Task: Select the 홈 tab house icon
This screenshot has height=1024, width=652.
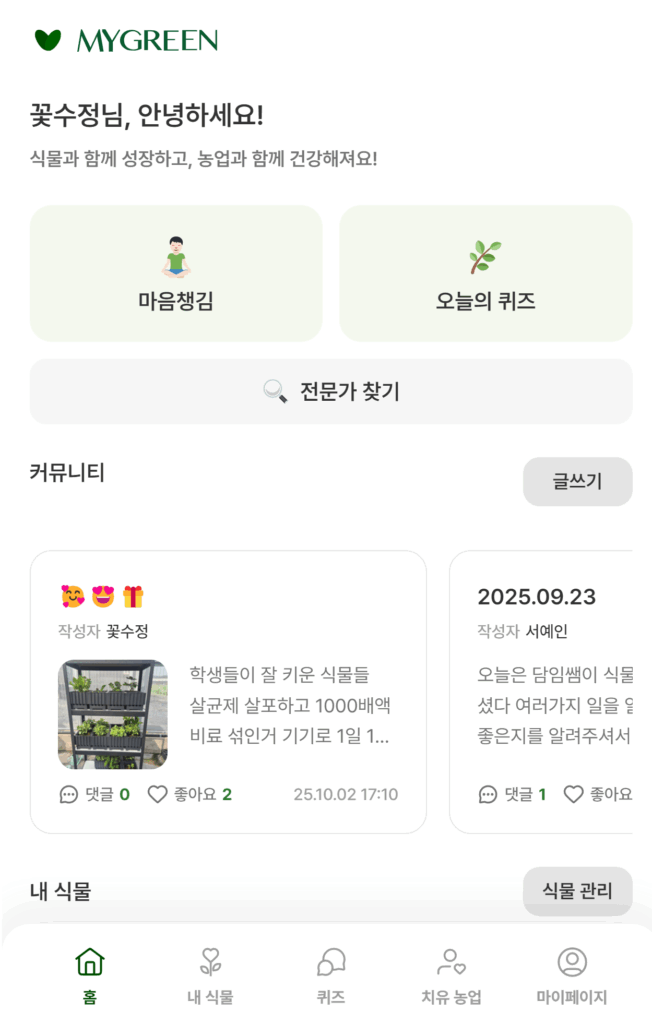Action: tap(90, 962)
